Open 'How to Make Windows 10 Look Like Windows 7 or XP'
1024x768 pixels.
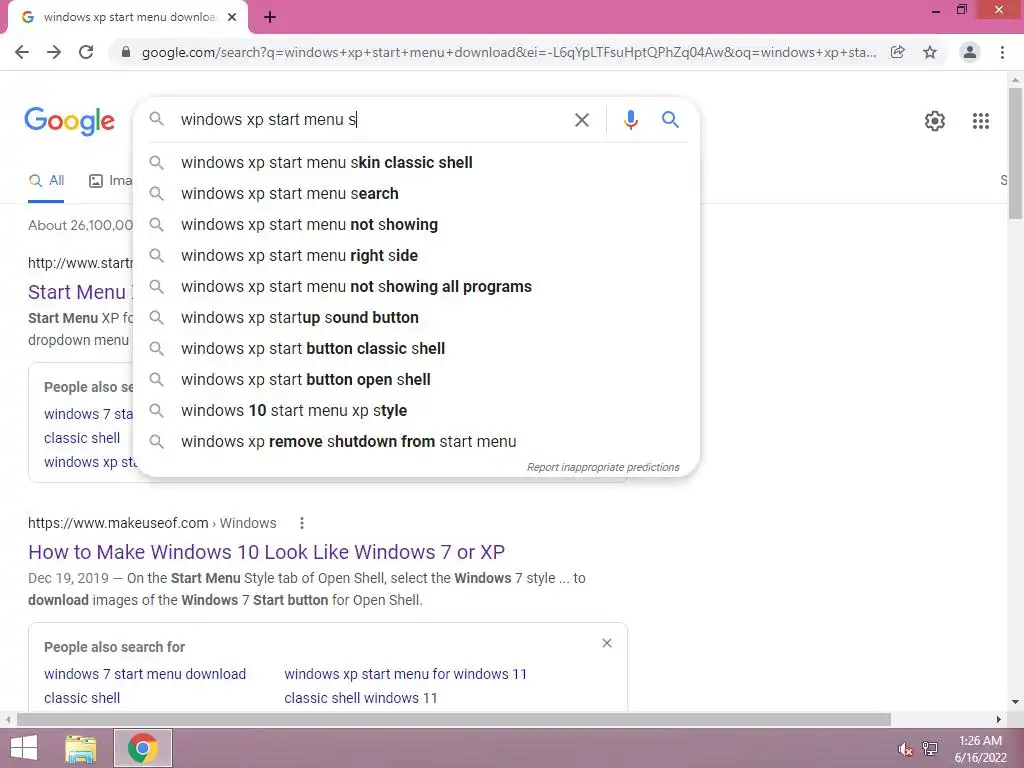[266, 552]
